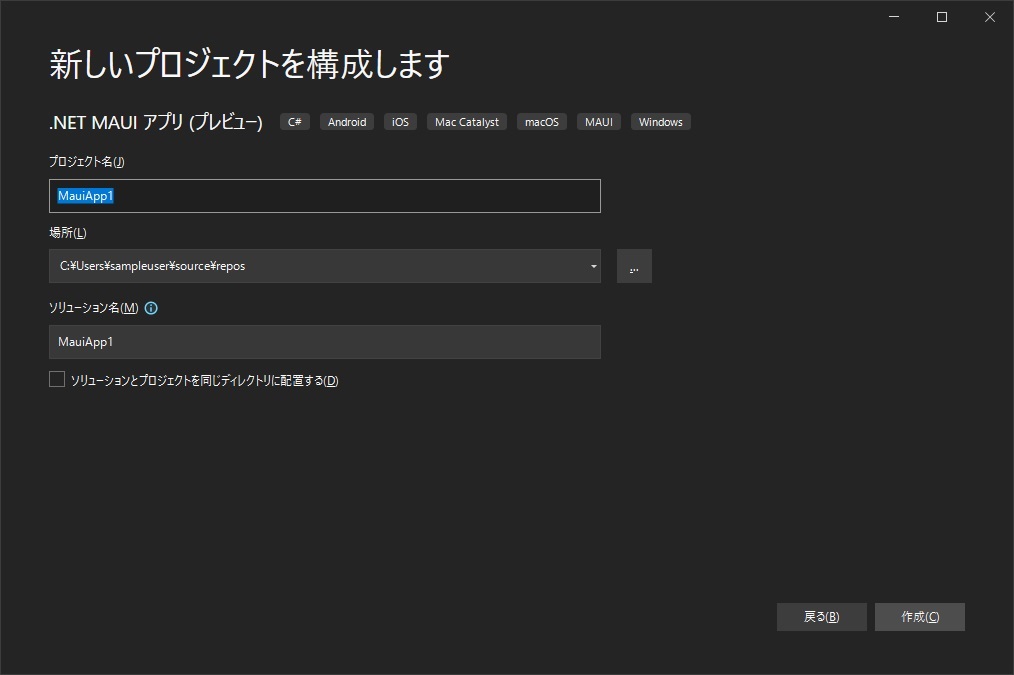Click the project name input field
Viewport: 1014px width, 675px height.
[325, 196]
